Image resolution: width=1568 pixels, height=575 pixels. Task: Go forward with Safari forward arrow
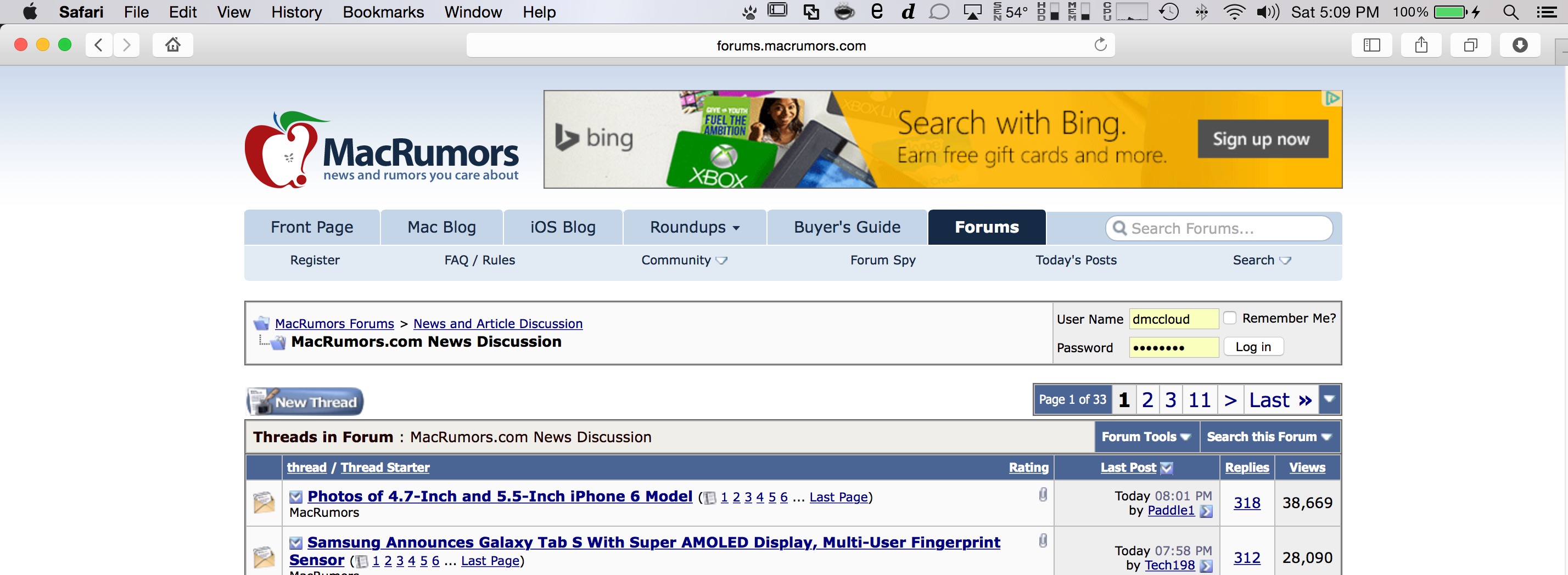point(127,45)
